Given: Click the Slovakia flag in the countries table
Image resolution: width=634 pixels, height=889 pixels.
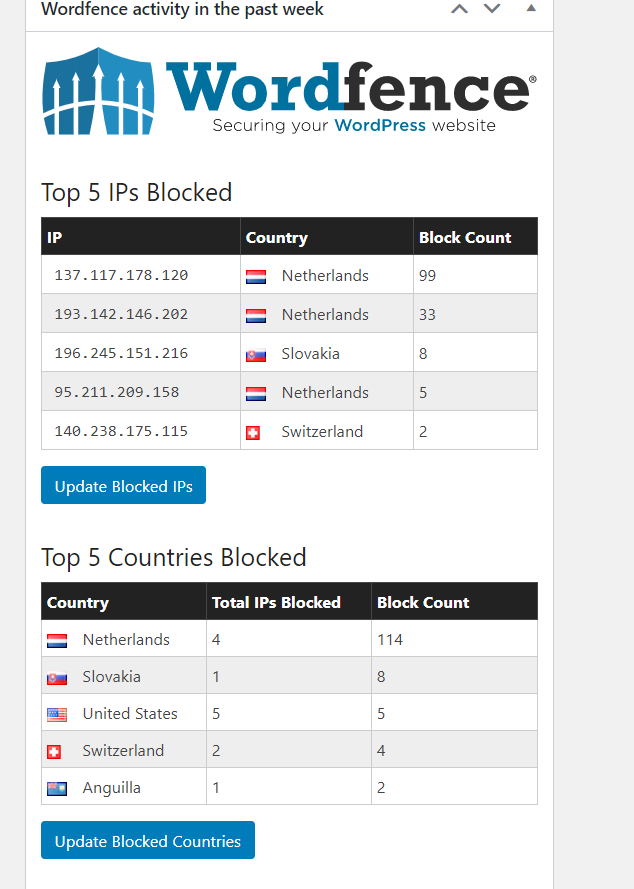Looking at the screenshot, I should (x=57, y=678).
